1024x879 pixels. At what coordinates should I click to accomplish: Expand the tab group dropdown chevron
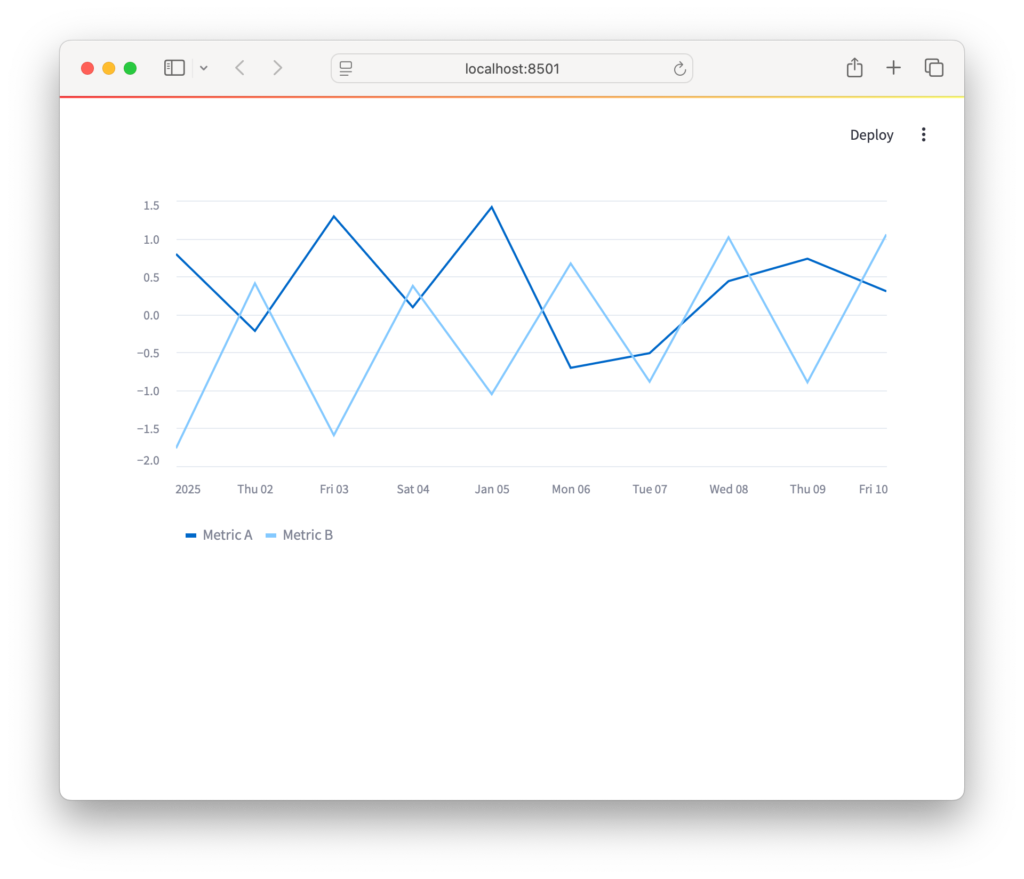[204, 68]
